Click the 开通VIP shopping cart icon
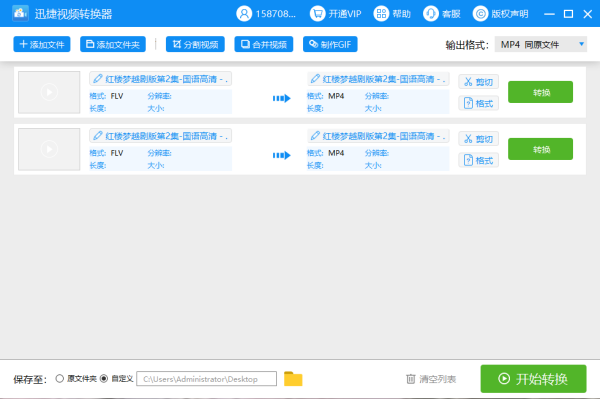 [317, 14]
